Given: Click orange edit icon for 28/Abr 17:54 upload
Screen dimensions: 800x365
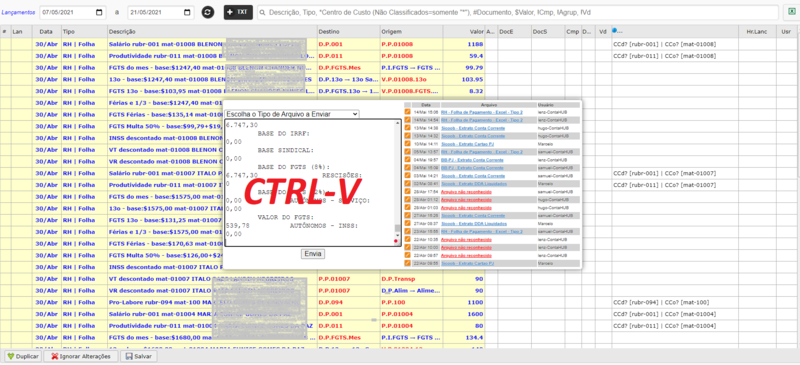Looking at the screenshot, I should coord(408,191).
